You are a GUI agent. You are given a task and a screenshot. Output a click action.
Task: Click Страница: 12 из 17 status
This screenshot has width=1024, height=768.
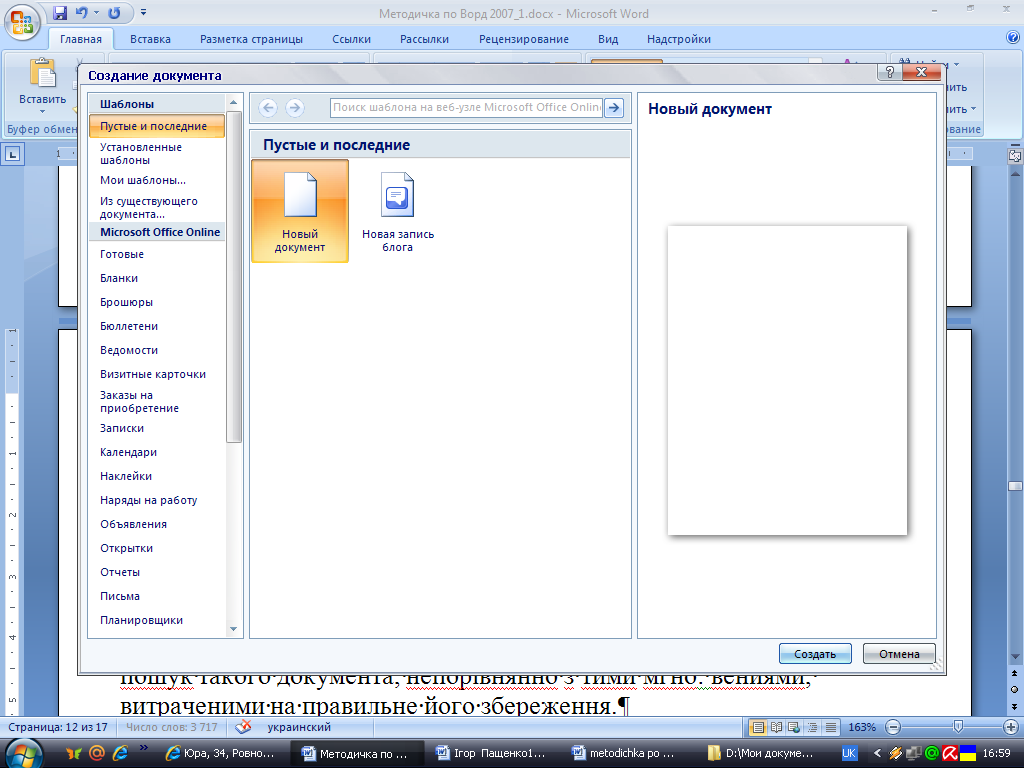[x=58, y=727]
